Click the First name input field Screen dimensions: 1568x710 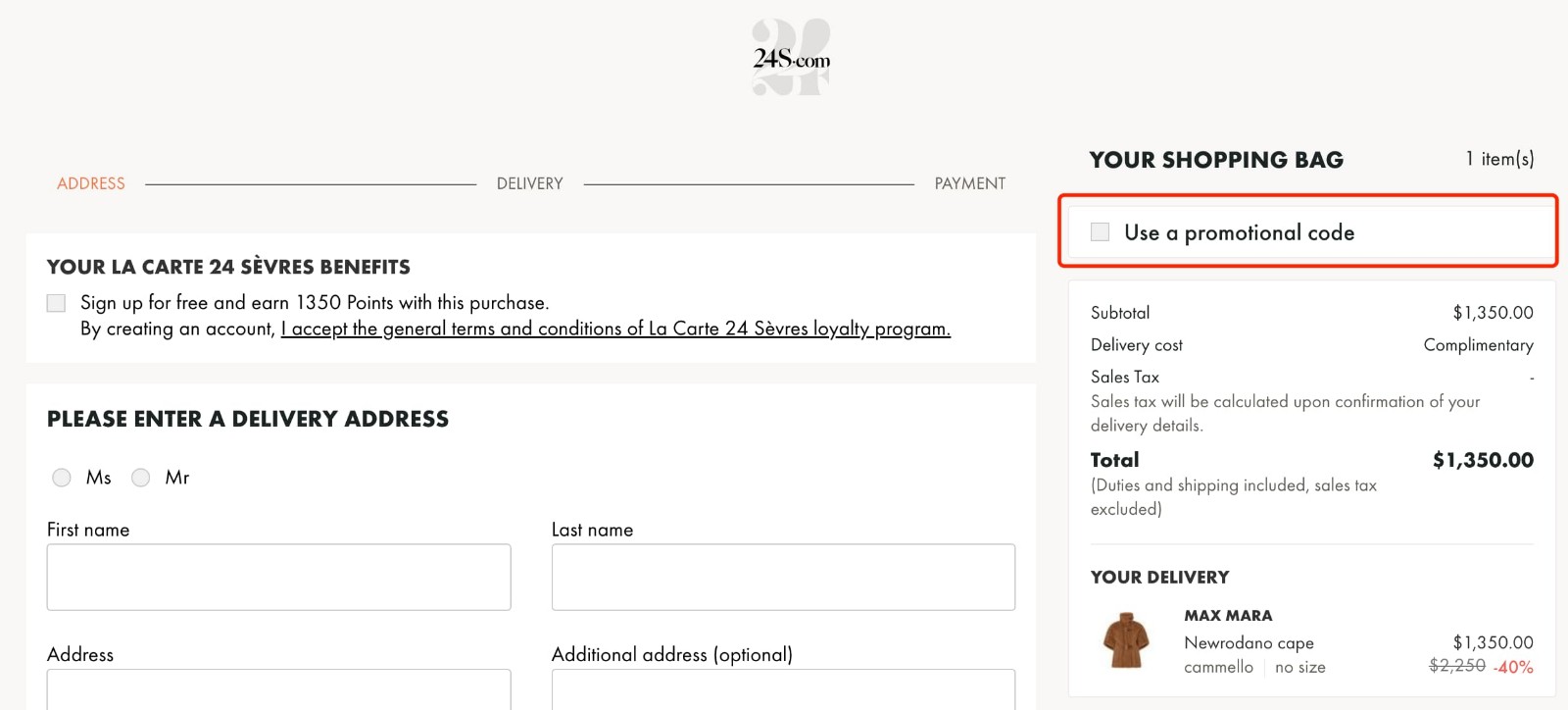pos(279,578)
